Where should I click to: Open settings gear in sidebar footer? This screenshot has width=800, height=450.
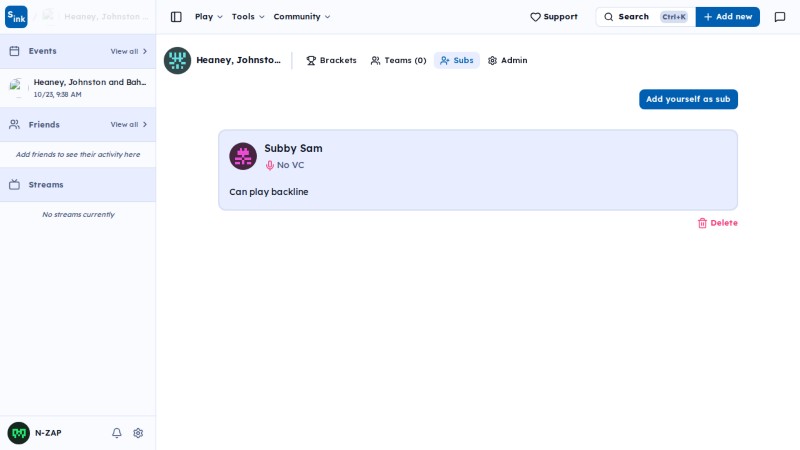click(x=138, y=433)
